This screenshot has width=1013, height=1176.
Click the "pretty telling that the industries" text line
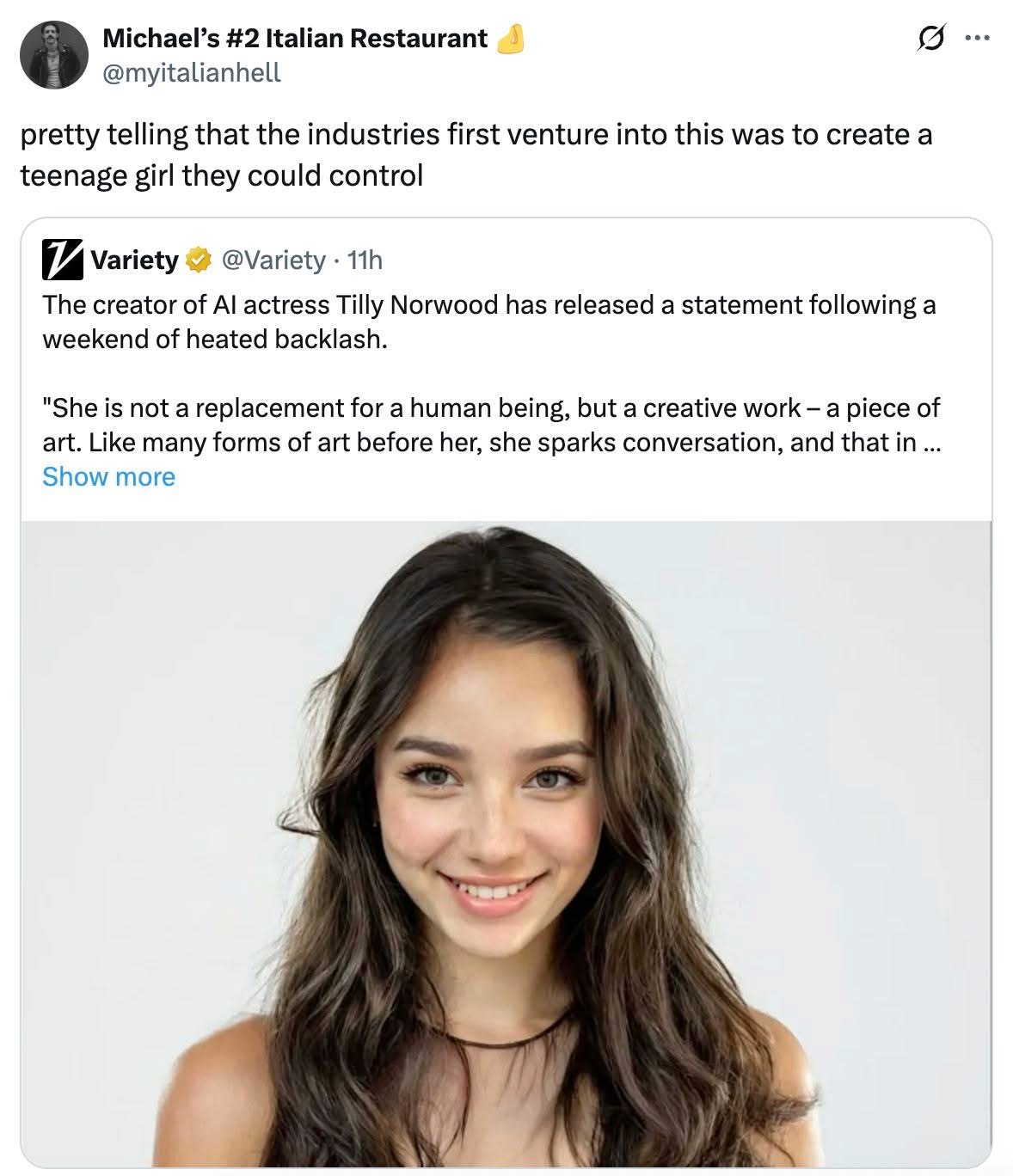[476, 135]
